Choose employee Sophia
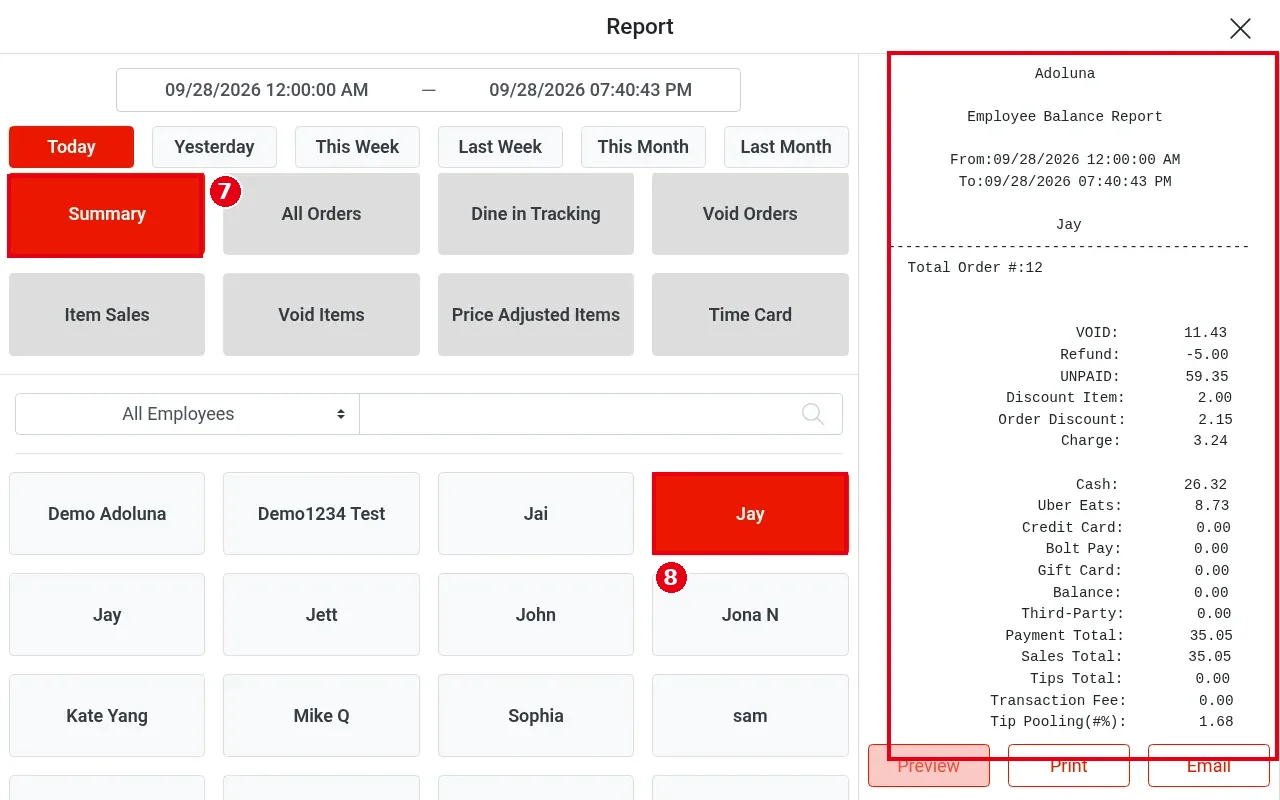1280x800 pixels. coord(536,716)
